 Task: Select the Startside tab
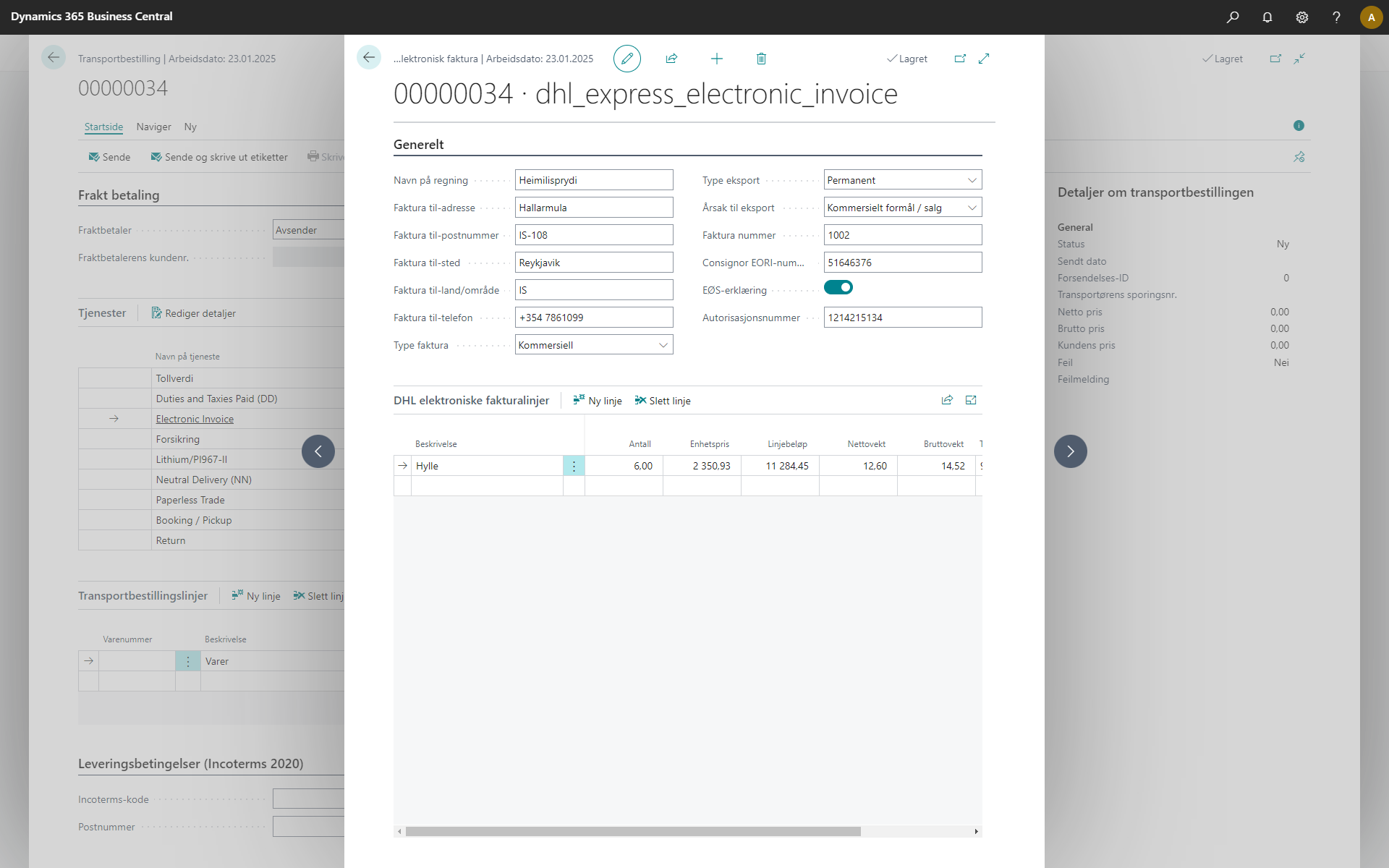(x=103, y=127)
